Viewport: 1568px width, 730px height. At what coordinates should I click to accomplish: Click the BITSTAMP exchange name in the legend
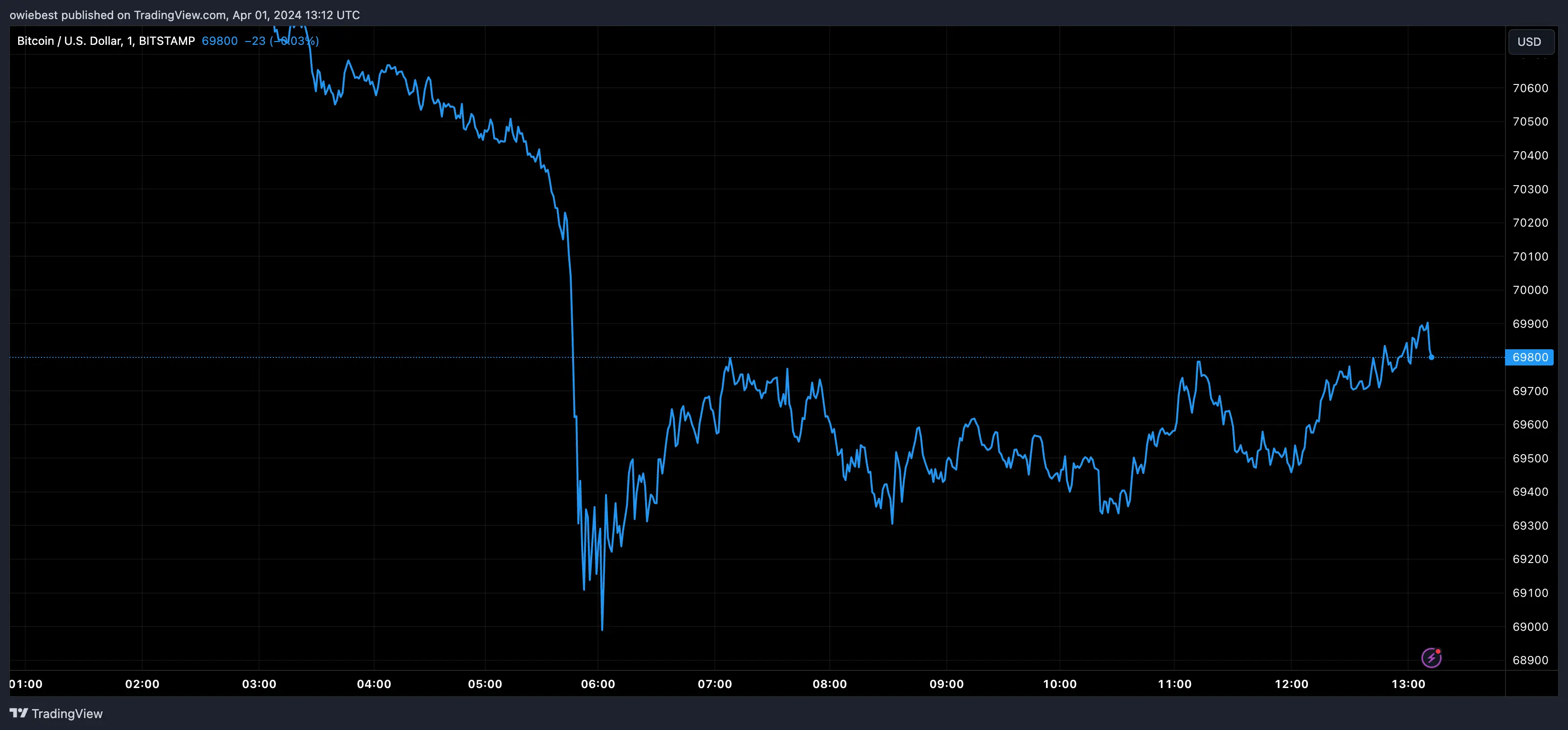166,41
